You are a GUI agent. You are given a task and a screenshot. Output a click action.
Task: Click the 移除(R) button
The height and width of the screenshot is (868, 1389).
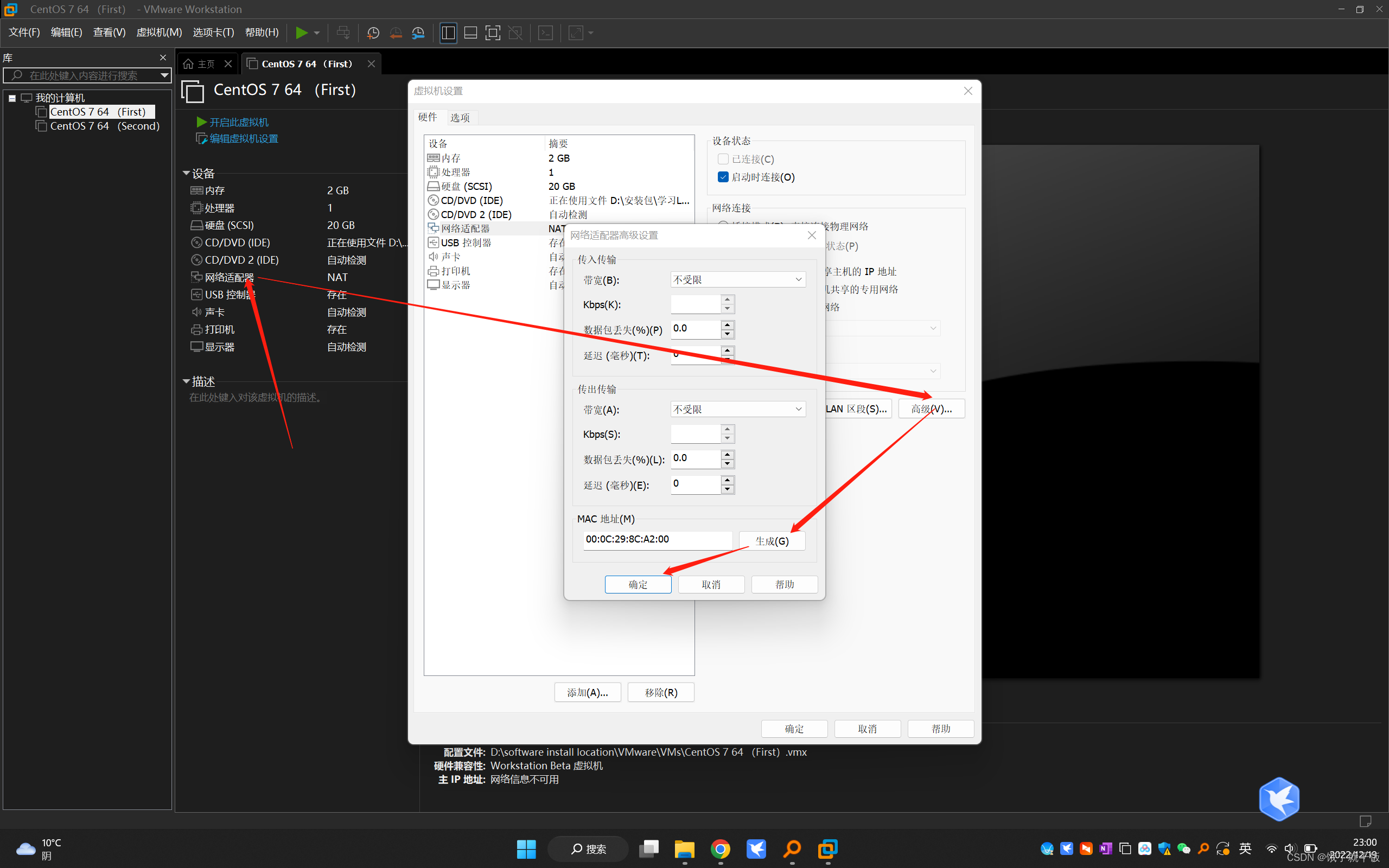[661, 692]
